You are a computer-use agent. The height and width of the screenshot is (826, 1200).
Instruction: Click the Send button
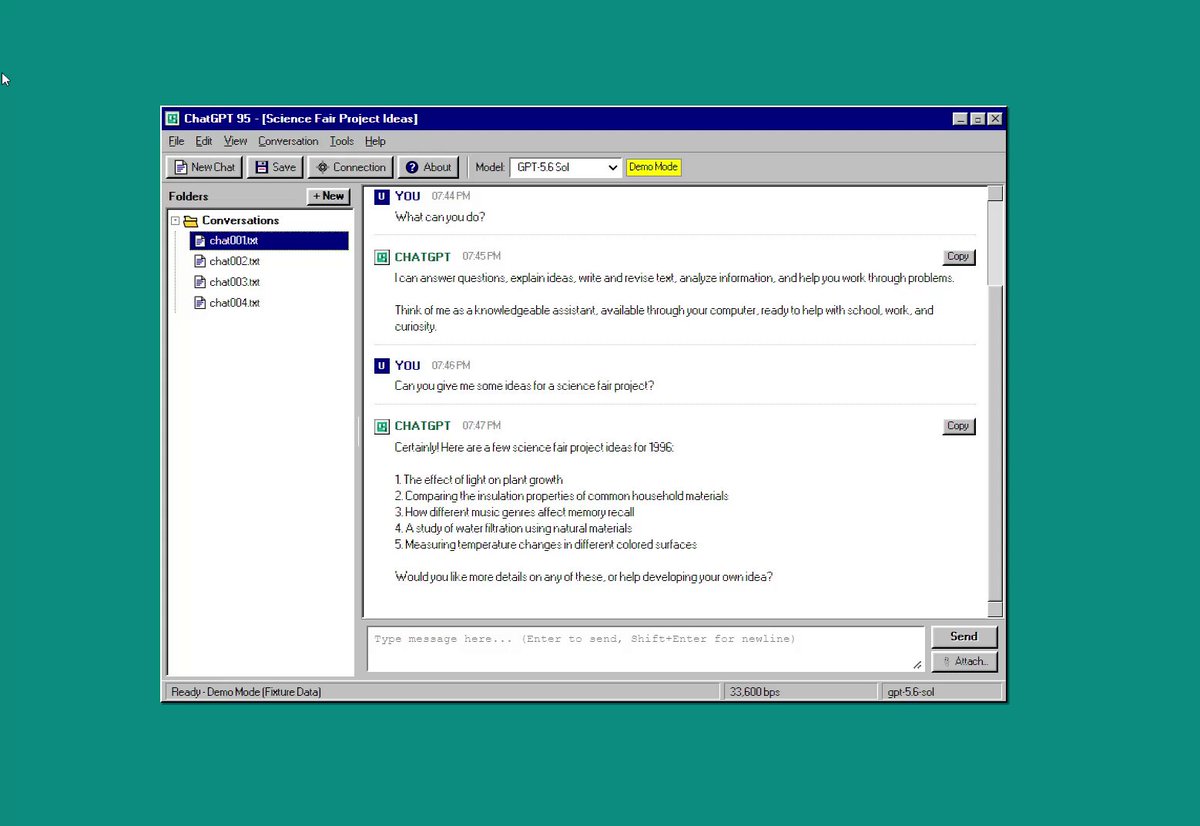point(964,636)
